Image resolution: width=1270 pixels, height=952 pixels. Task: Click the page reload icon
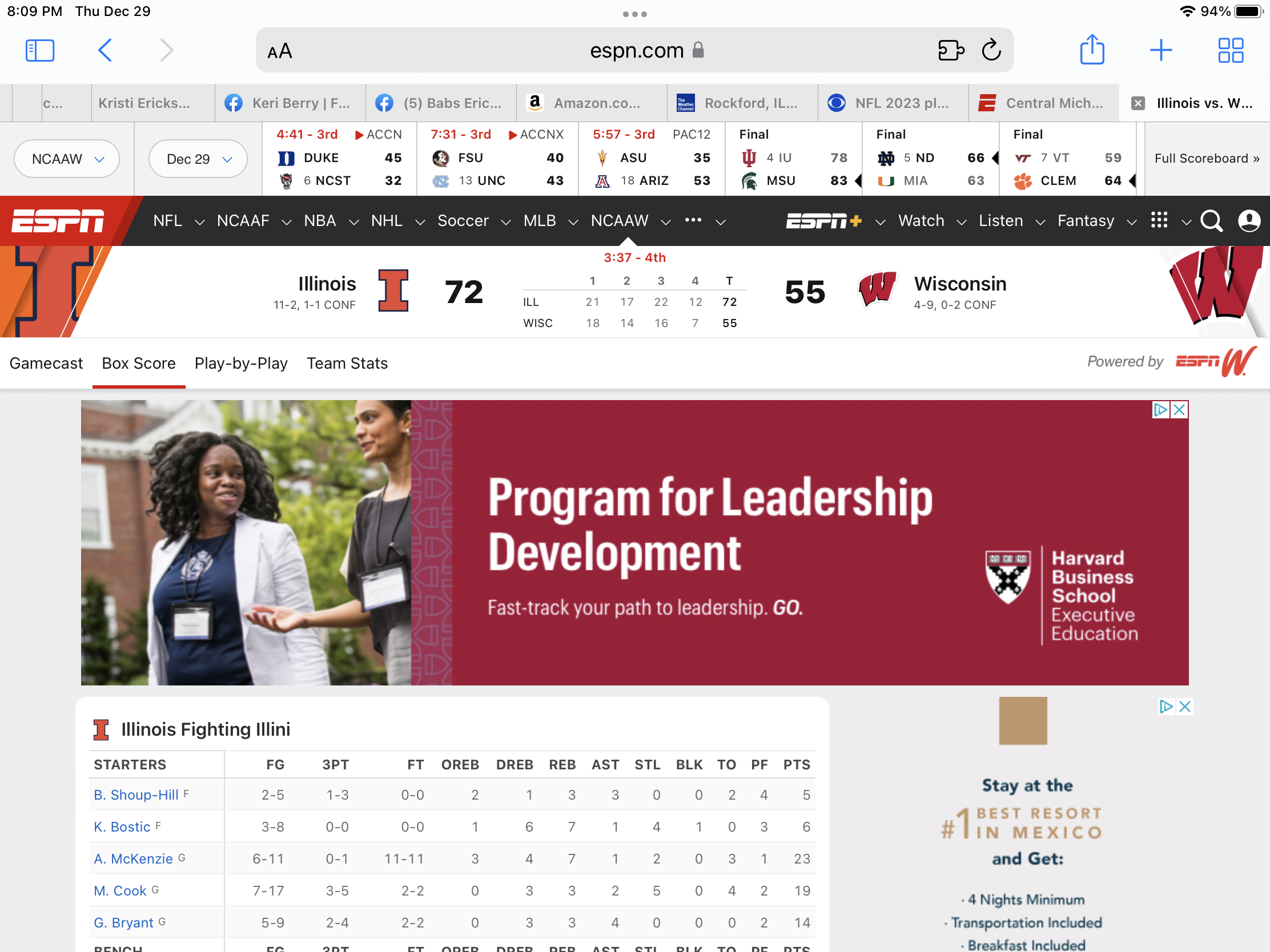[x=991, y=50]
